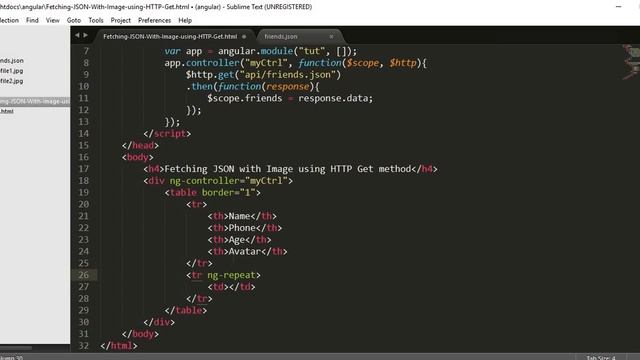Click the h4 heading text "Fetching JSON with Image"

point(229,169)
